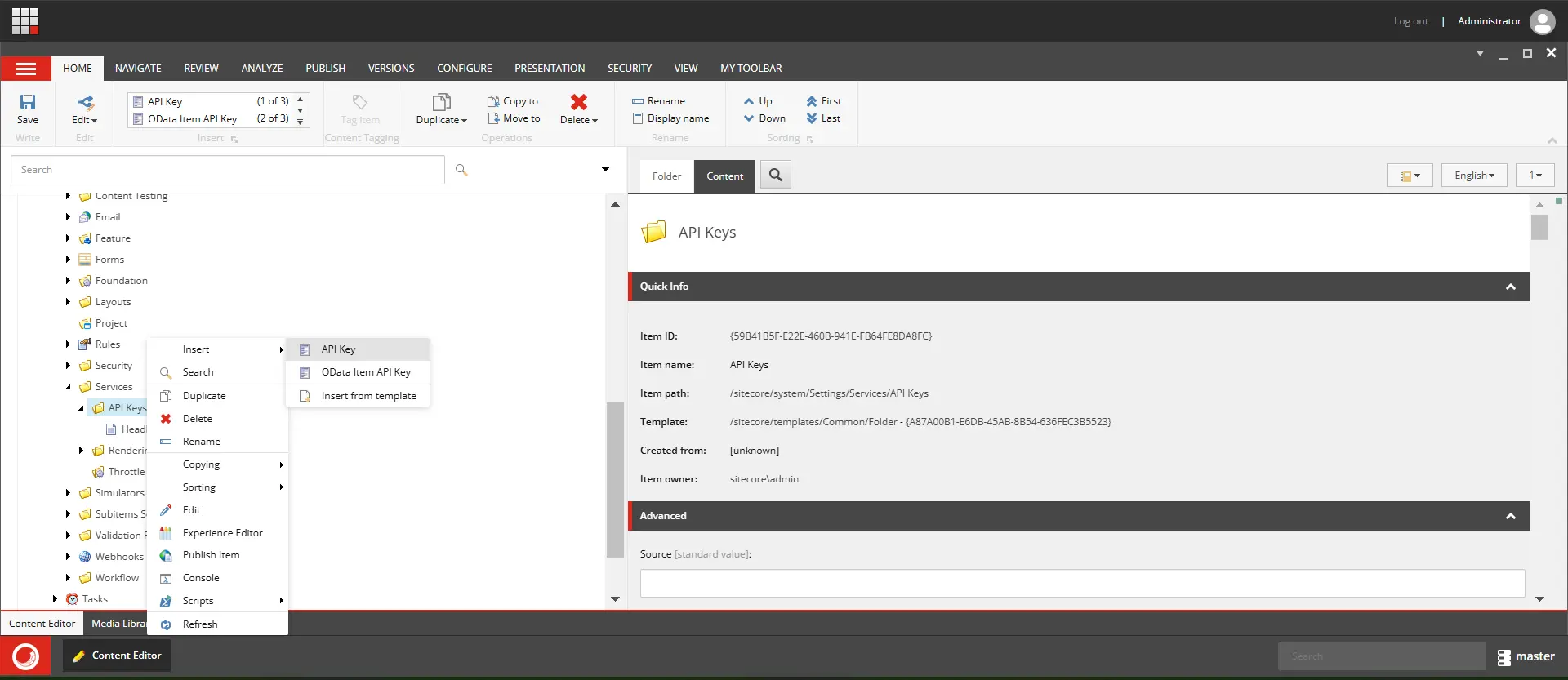Expand the Feature tree node
This screenshot has width=1568, height=680.
point(68,238)
